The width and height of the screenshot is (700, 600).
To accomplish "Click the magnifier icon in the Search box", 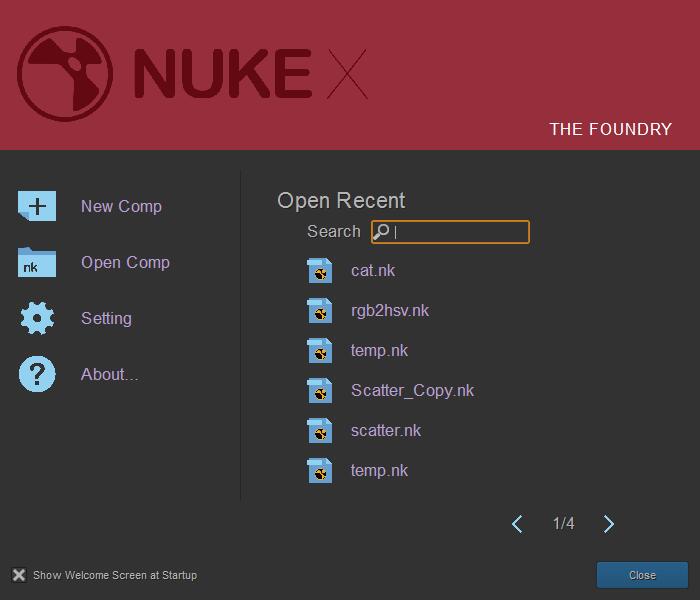I will tap(381, 232).
